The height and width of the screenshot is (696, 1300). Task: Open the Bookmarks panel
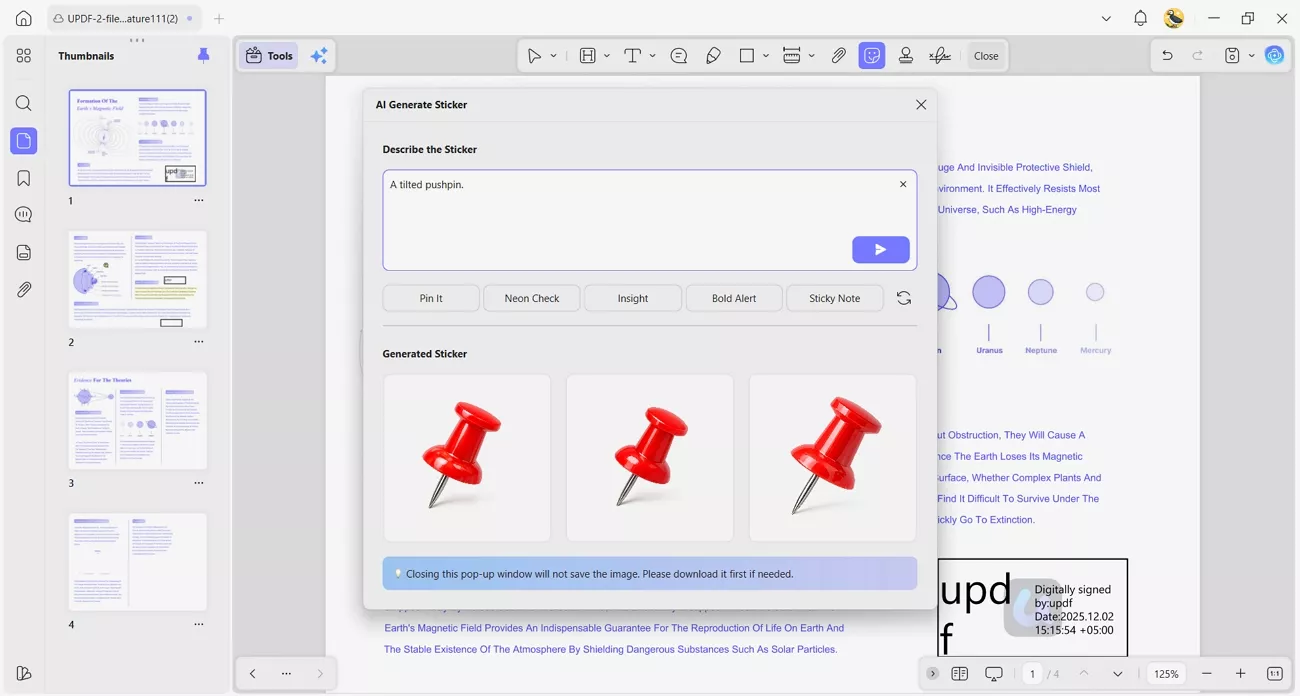click(x=23, y=177)
